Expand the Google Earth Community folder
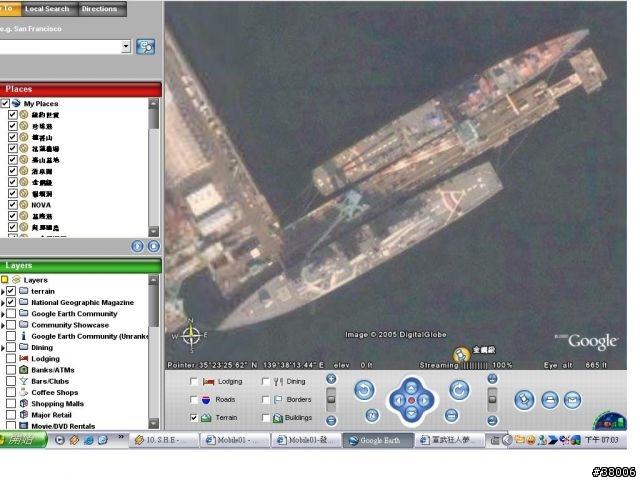This screenshot has height=480, width=640. click(x=3, y=314)
